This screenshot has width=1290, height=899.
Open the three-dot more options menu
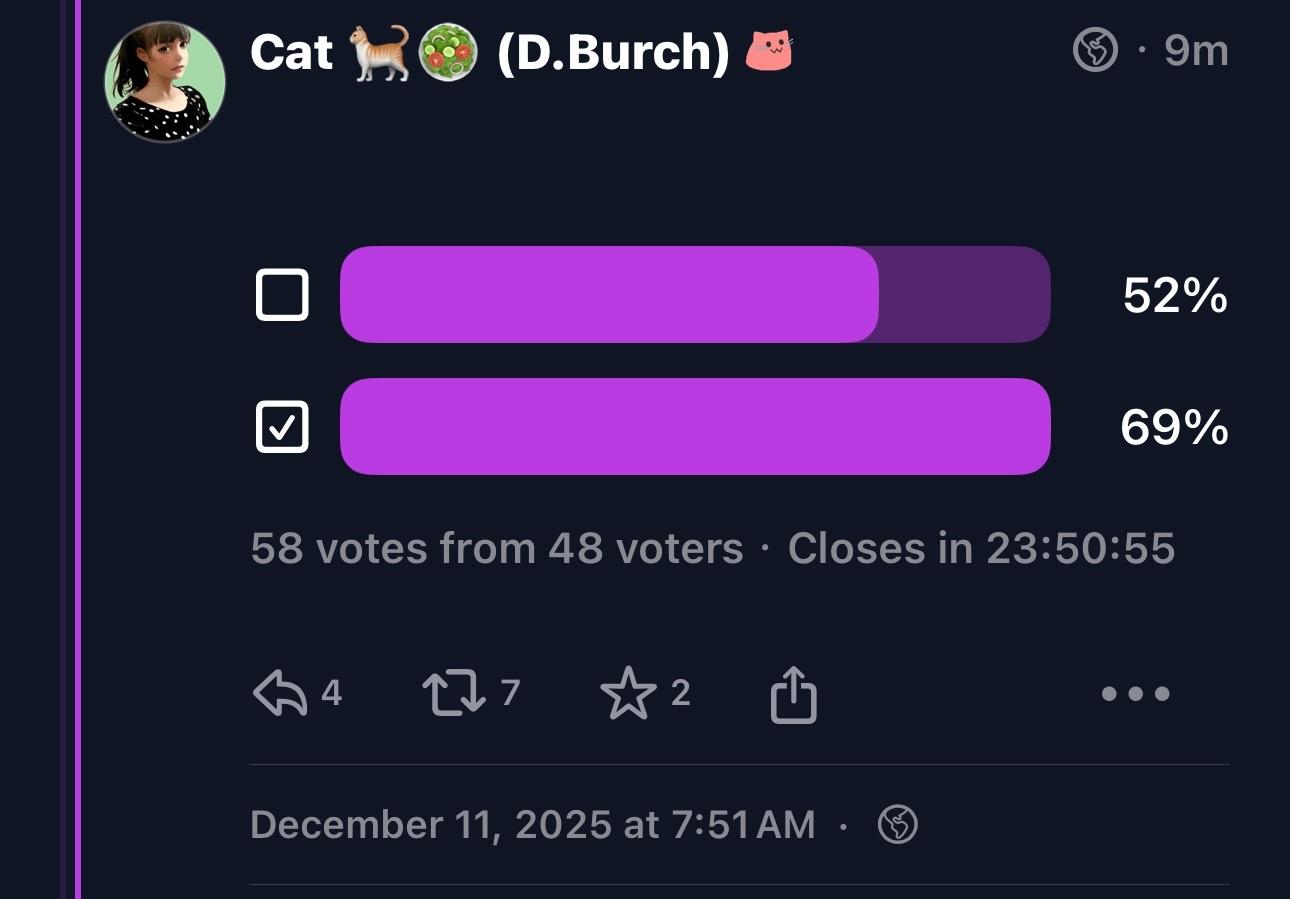coord(1135,693)
